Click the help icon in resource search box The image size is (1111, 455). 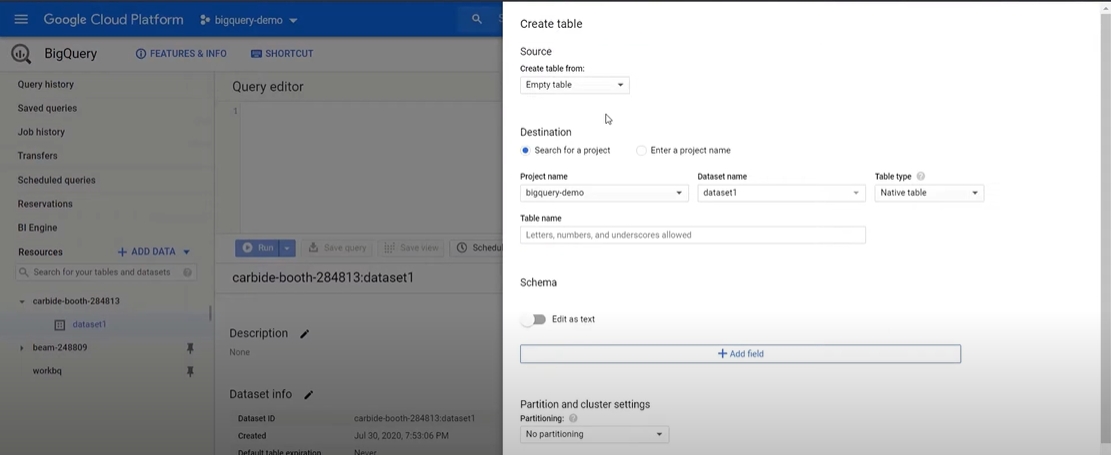[187, 272]
